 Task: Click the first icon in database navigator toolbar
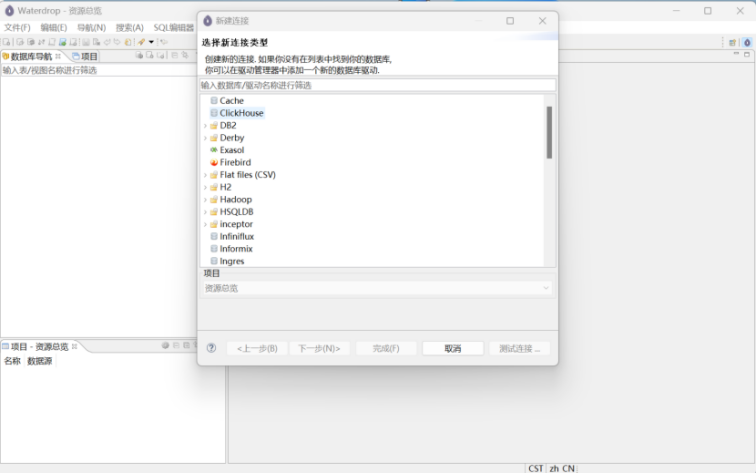pos(139,55)
